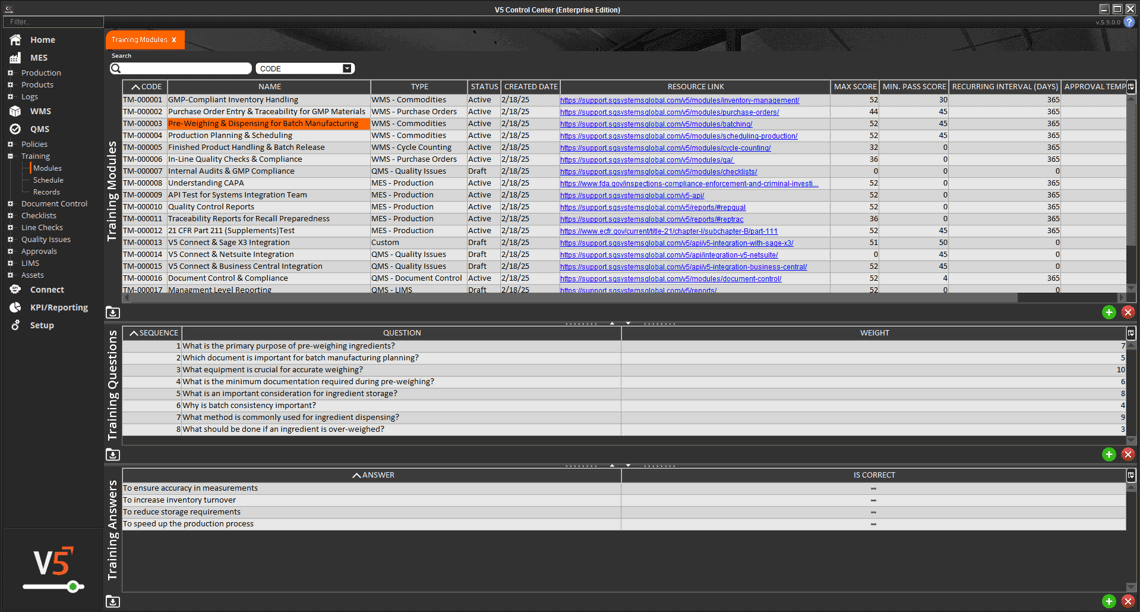Select the Modules item under Training
Viewport: 1140px width, 612px height.
coord(47,168)
